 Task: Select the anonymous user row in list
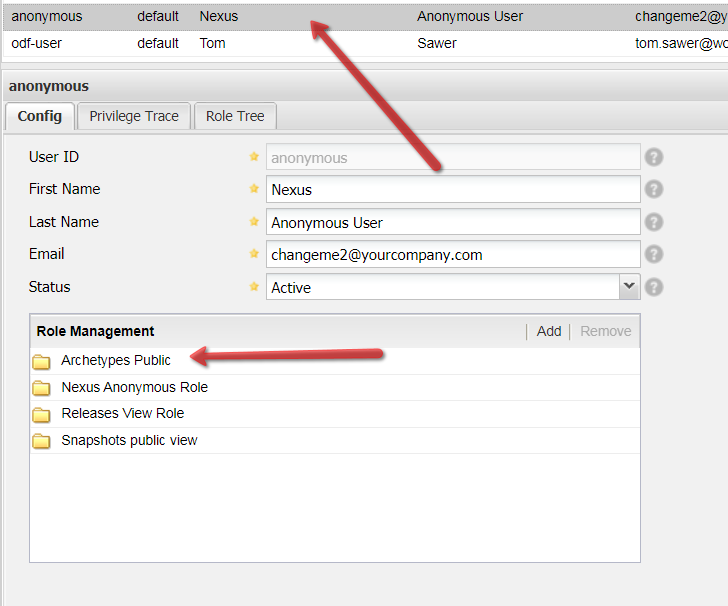tap(365, 17)
